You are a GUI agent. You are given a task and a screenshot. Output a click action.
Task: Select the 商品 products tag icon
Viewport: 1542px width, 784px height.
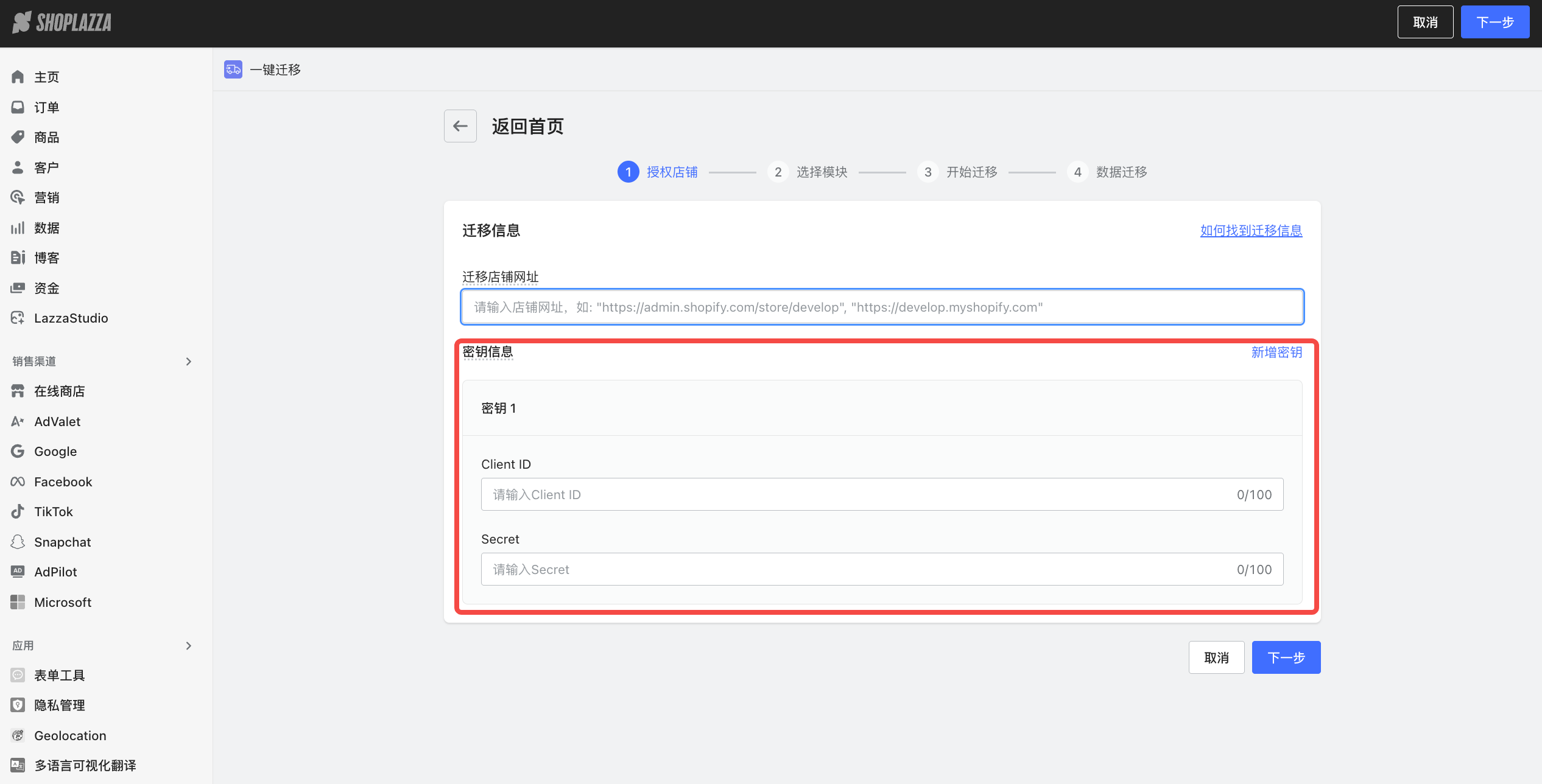(18, 137)
